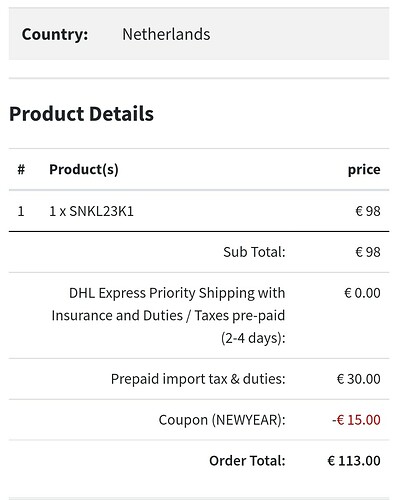
Task: Click the Product(s) column header
Action: [x=84, y=170]
